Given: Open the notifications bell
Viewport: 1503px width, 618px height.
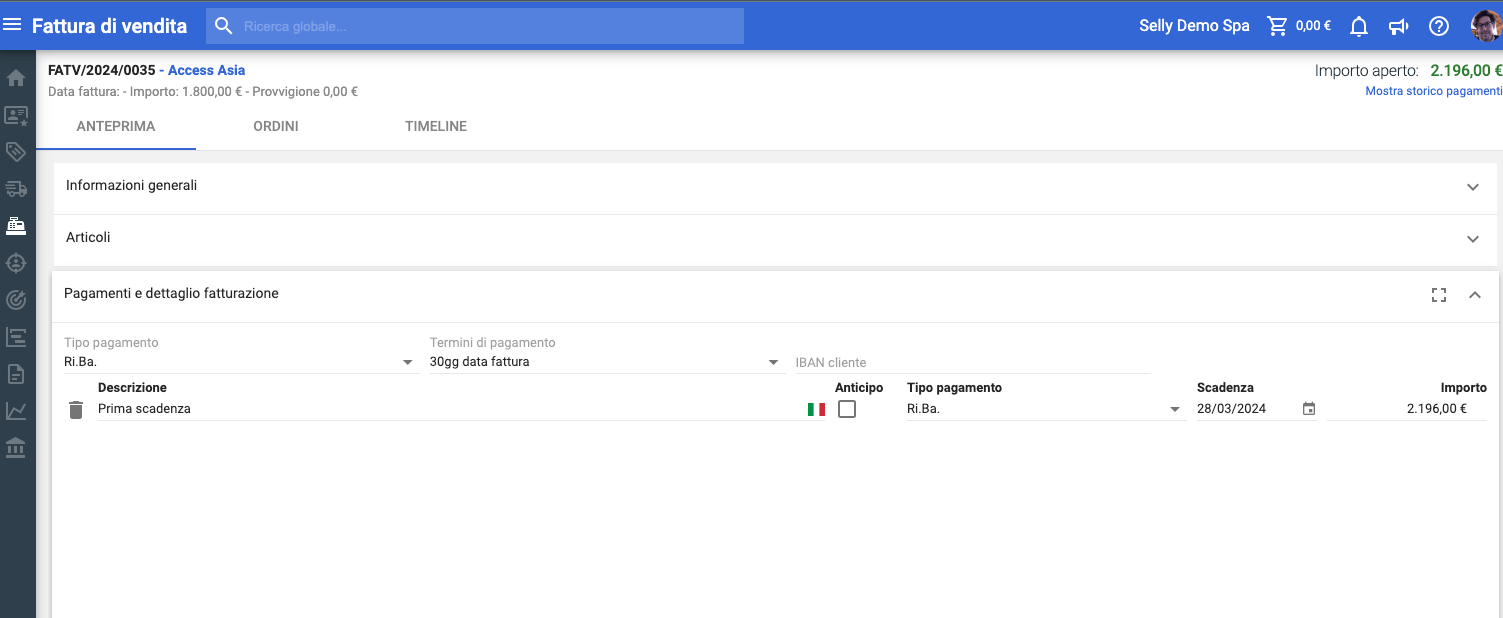Looking at the screenshot, I should pos(1358,26).
